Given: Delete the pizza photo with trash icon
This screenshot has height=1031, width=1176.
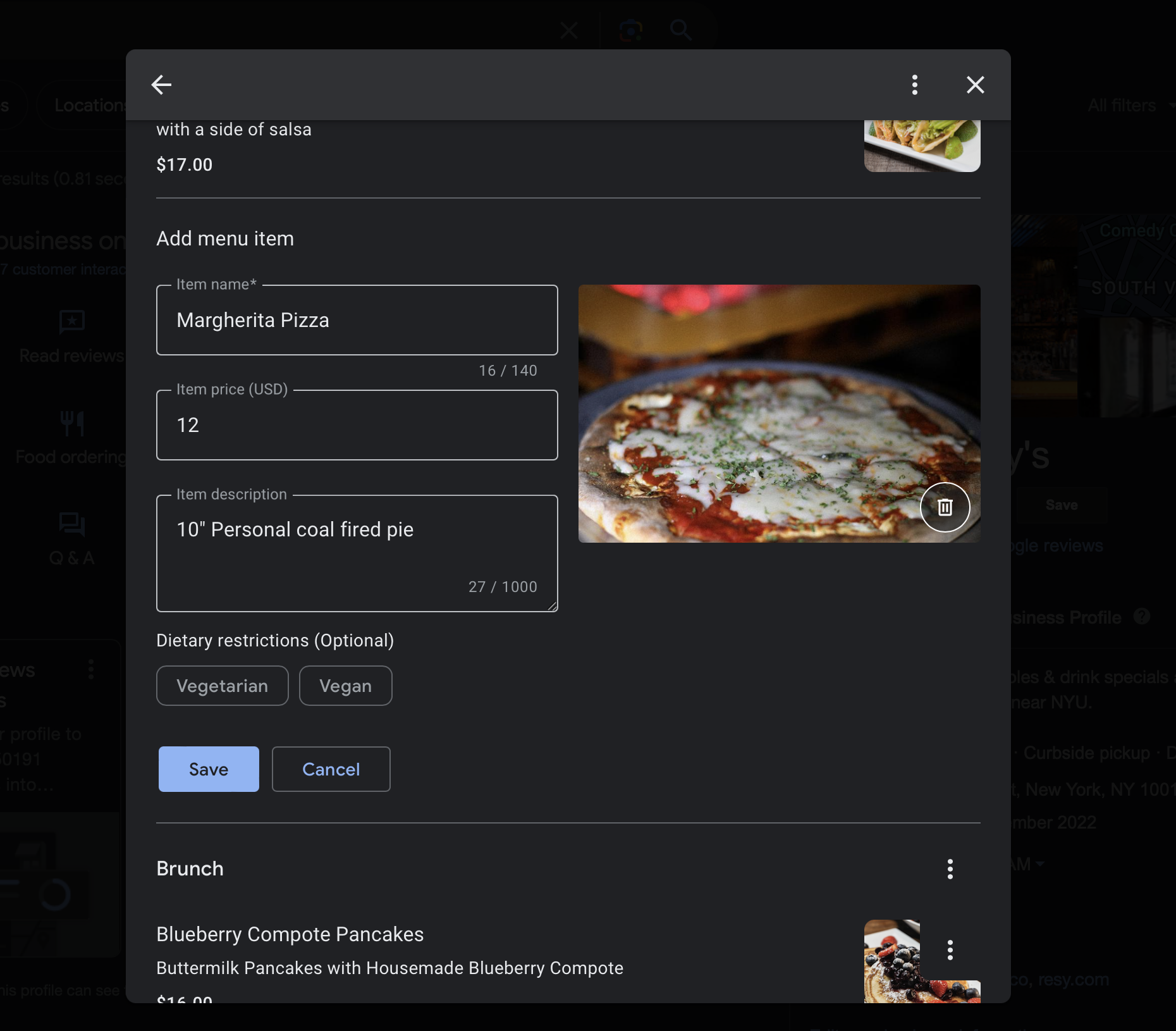Looking at the screenshot, I should (945, 507).
